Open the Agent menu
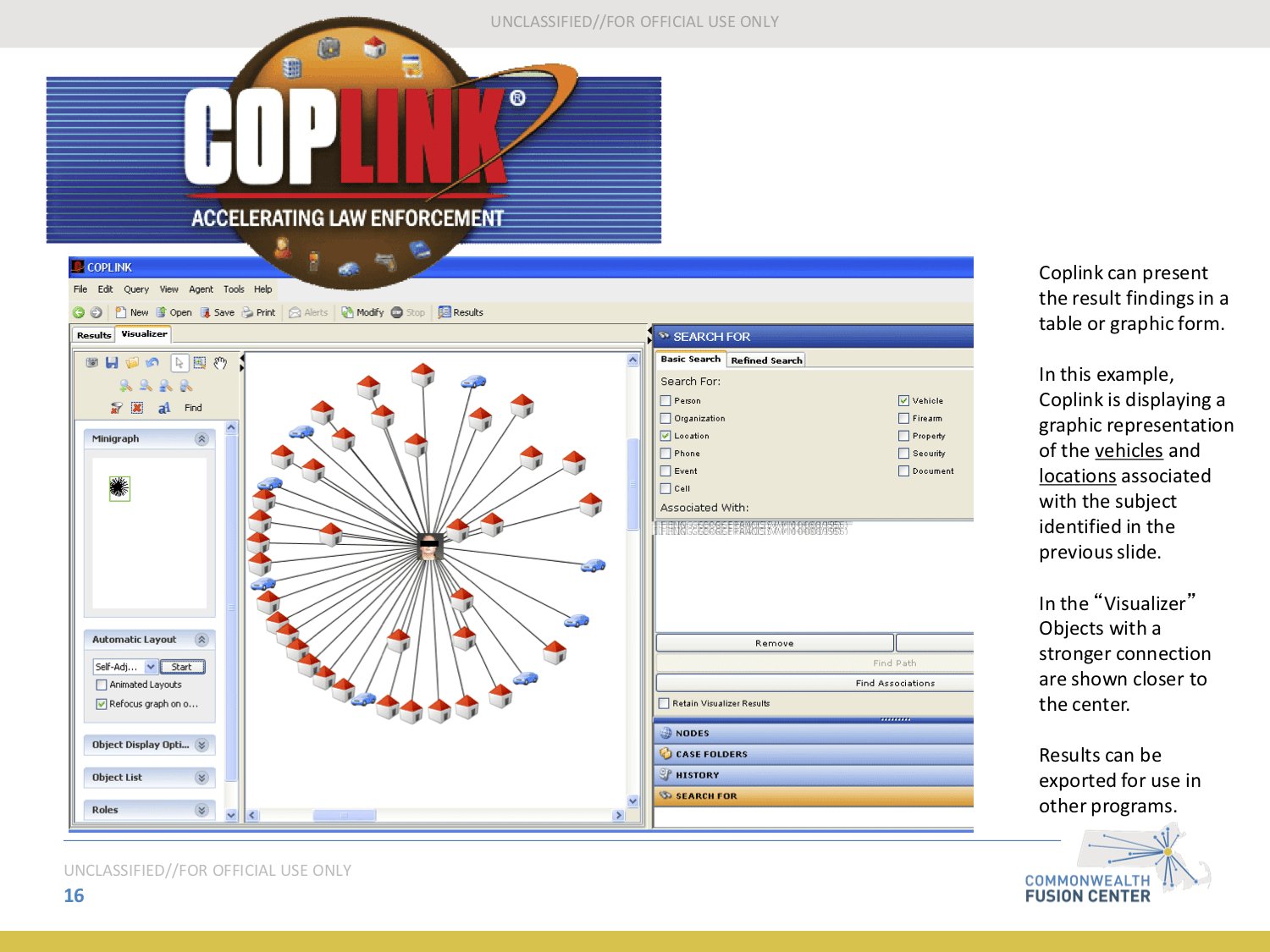This screenshot has width=1270, height=952. click(202, 289)
